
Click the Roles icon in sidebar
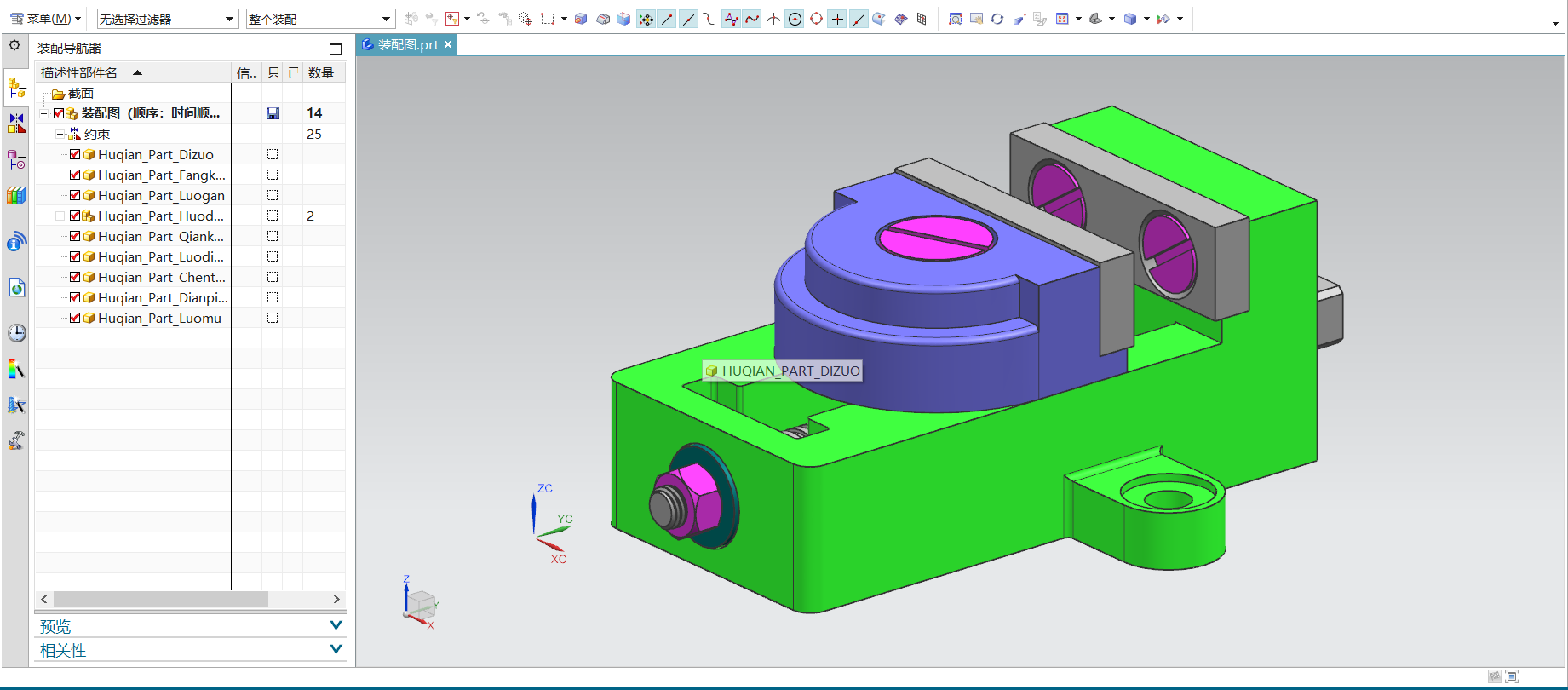pos(16,440)
